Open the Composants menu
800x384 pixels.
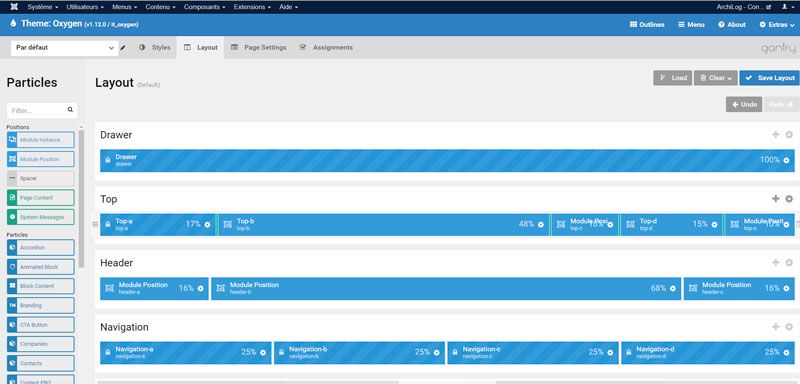(x=205, y=7)
